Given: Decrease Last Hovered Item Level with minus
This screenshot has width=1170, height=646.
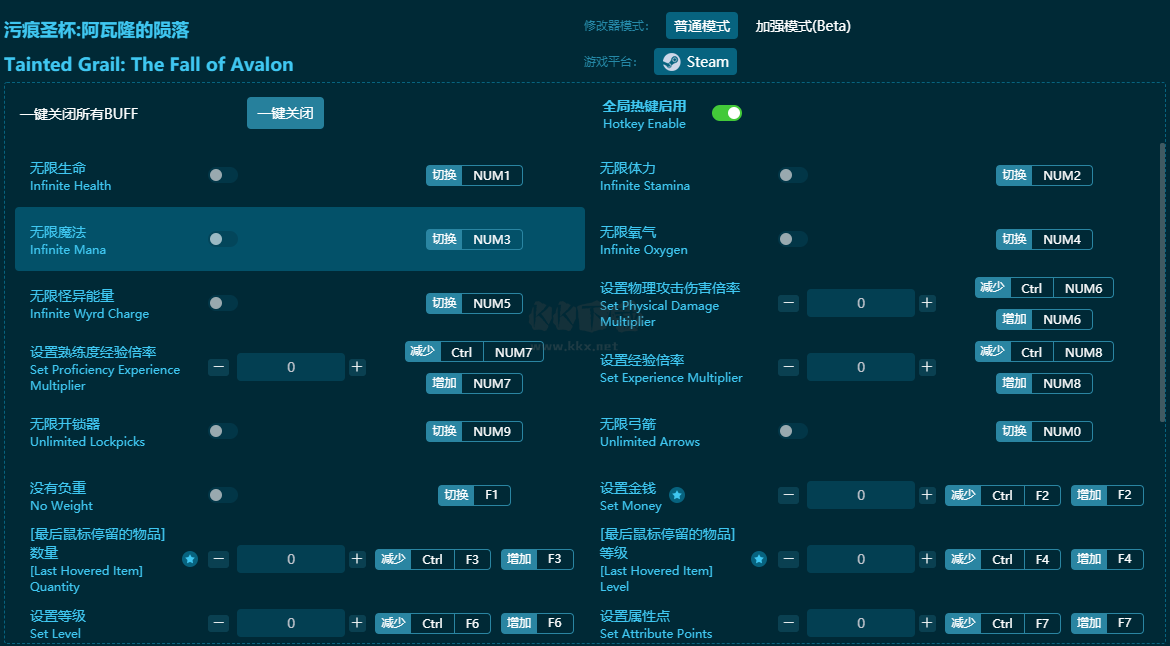Looking at the screenshot, I should [x=789, y=559].
